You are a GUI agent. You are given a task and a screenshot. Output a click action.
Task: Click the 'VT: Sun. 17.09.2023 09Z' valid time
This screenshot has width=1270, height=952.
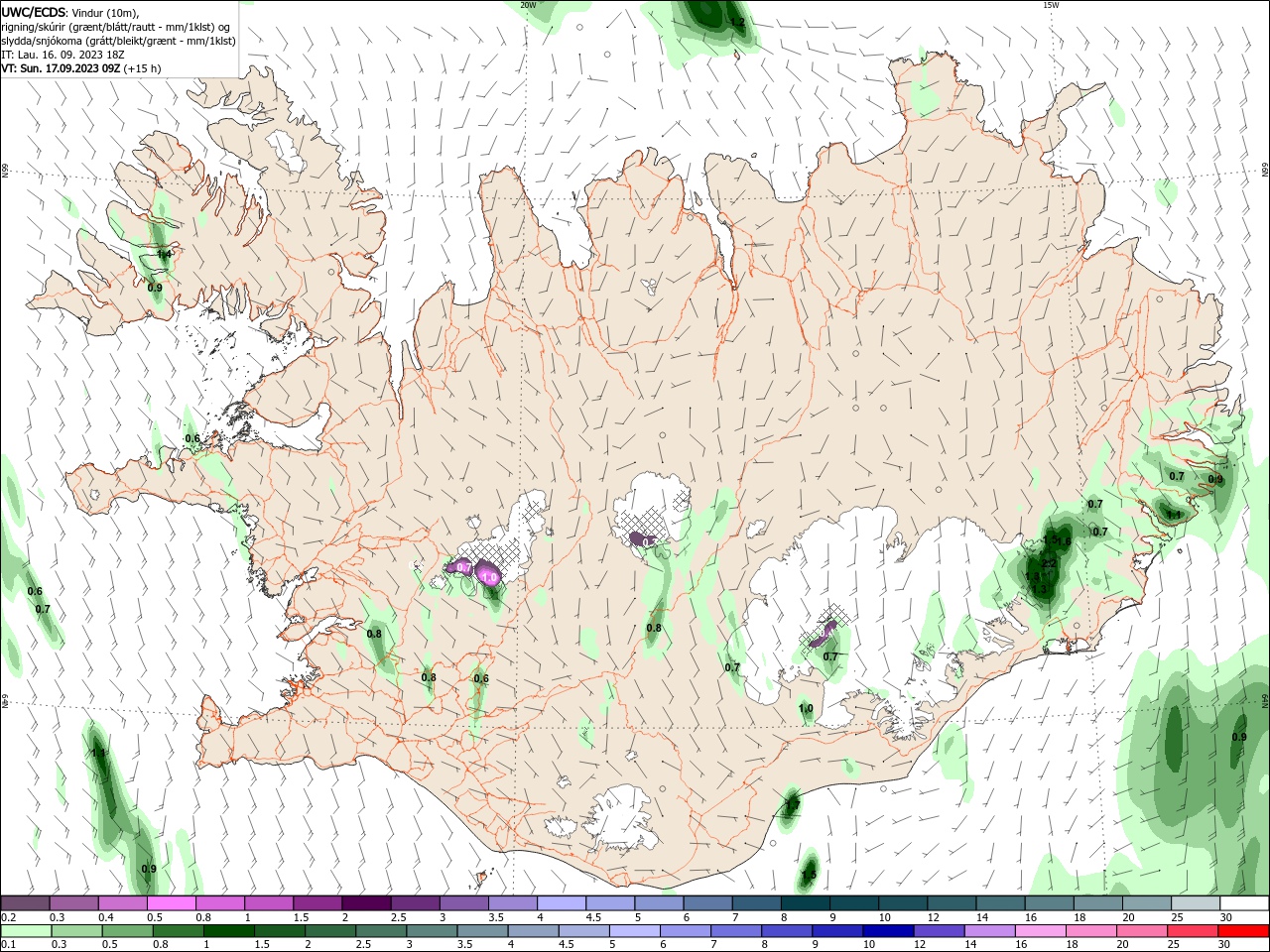(61, 68)
